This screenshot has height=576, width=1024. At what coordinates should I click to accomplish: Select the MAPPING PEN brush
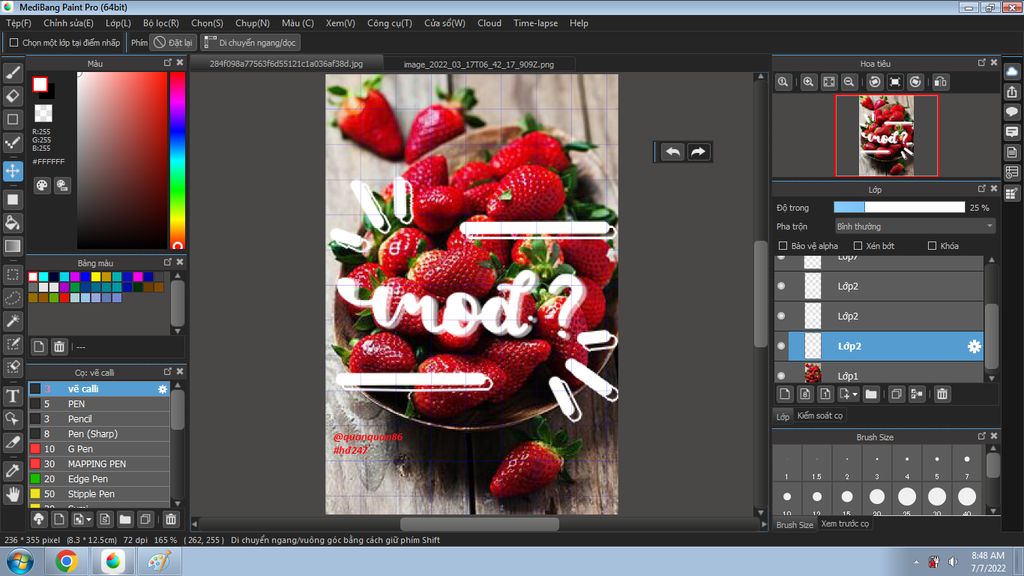(x=99, y=464)
